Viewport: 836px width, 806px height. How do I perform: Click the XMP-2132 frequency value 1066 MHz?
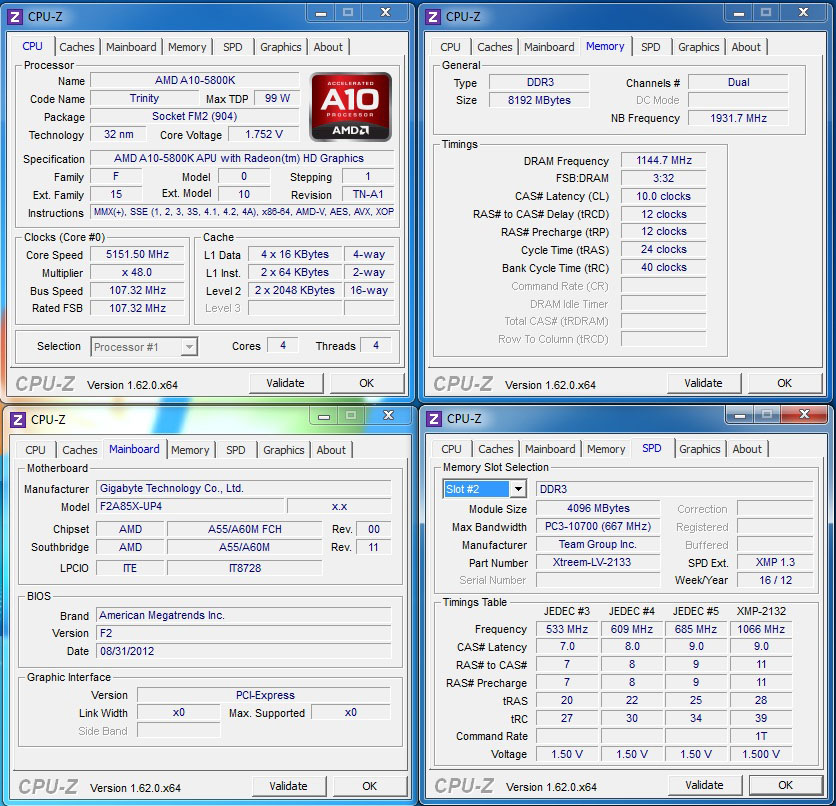coord(761,629)
